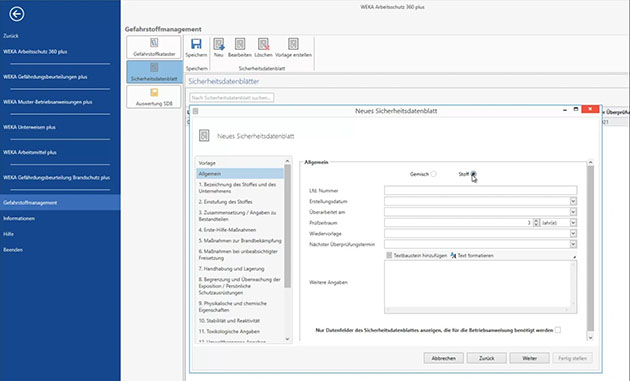The image size is (630, 381).
Task: Click the back arrow circle icon
Action: [x=16, y=14]
